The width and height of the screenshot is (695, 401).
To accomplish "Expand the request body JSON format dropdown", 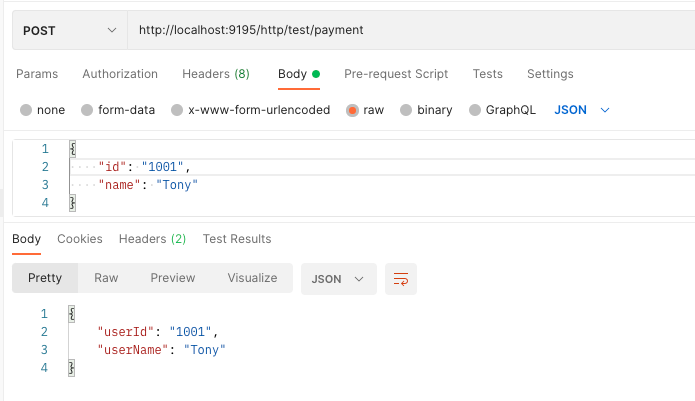I will [x=581, y=110].
